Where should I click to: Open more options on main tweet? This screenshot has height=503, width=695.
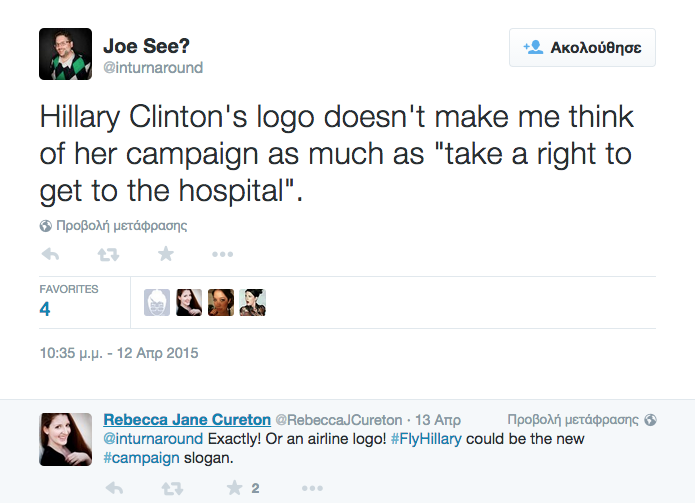222,254
